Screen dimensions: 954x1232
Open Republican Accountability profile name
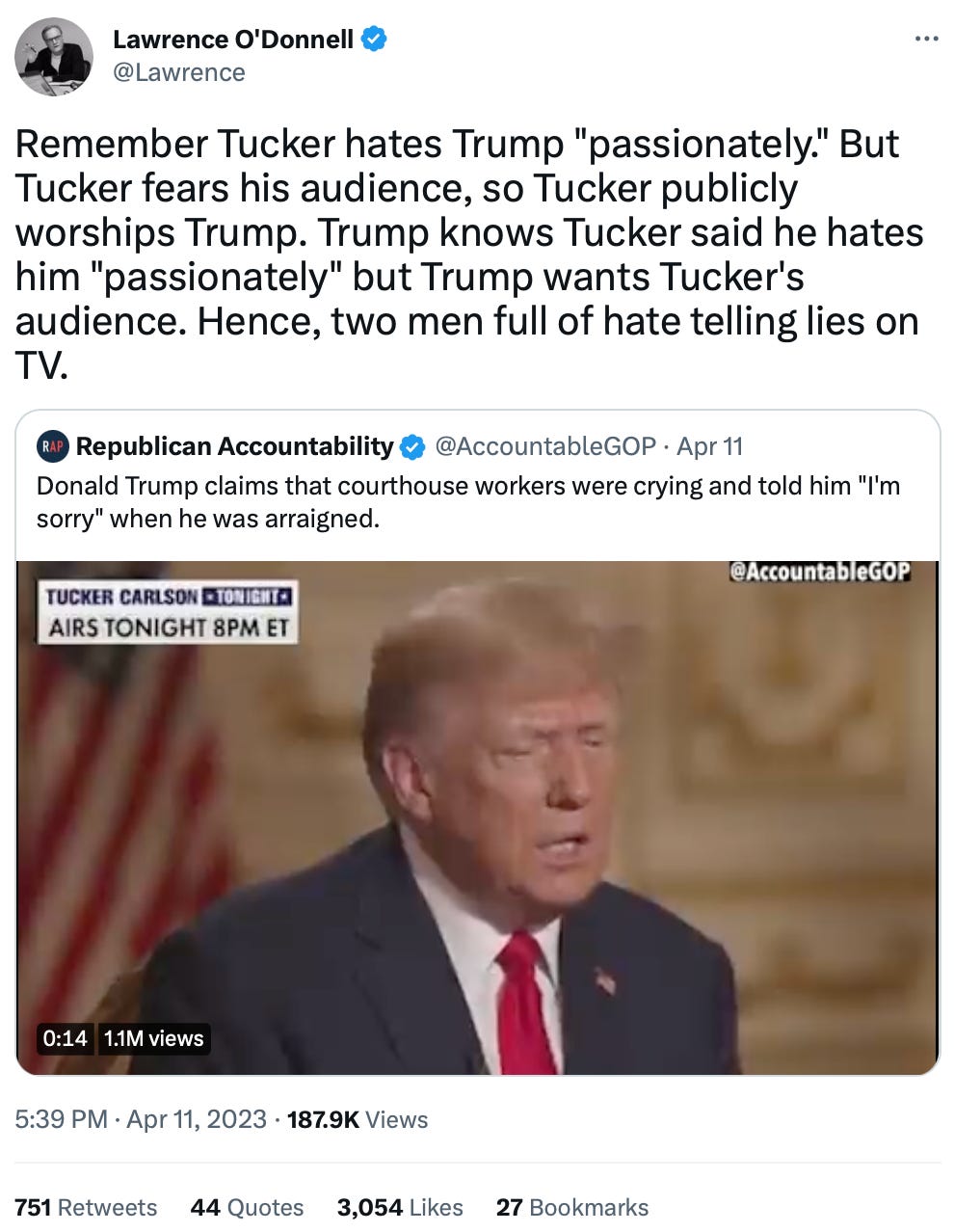[234, 446]
